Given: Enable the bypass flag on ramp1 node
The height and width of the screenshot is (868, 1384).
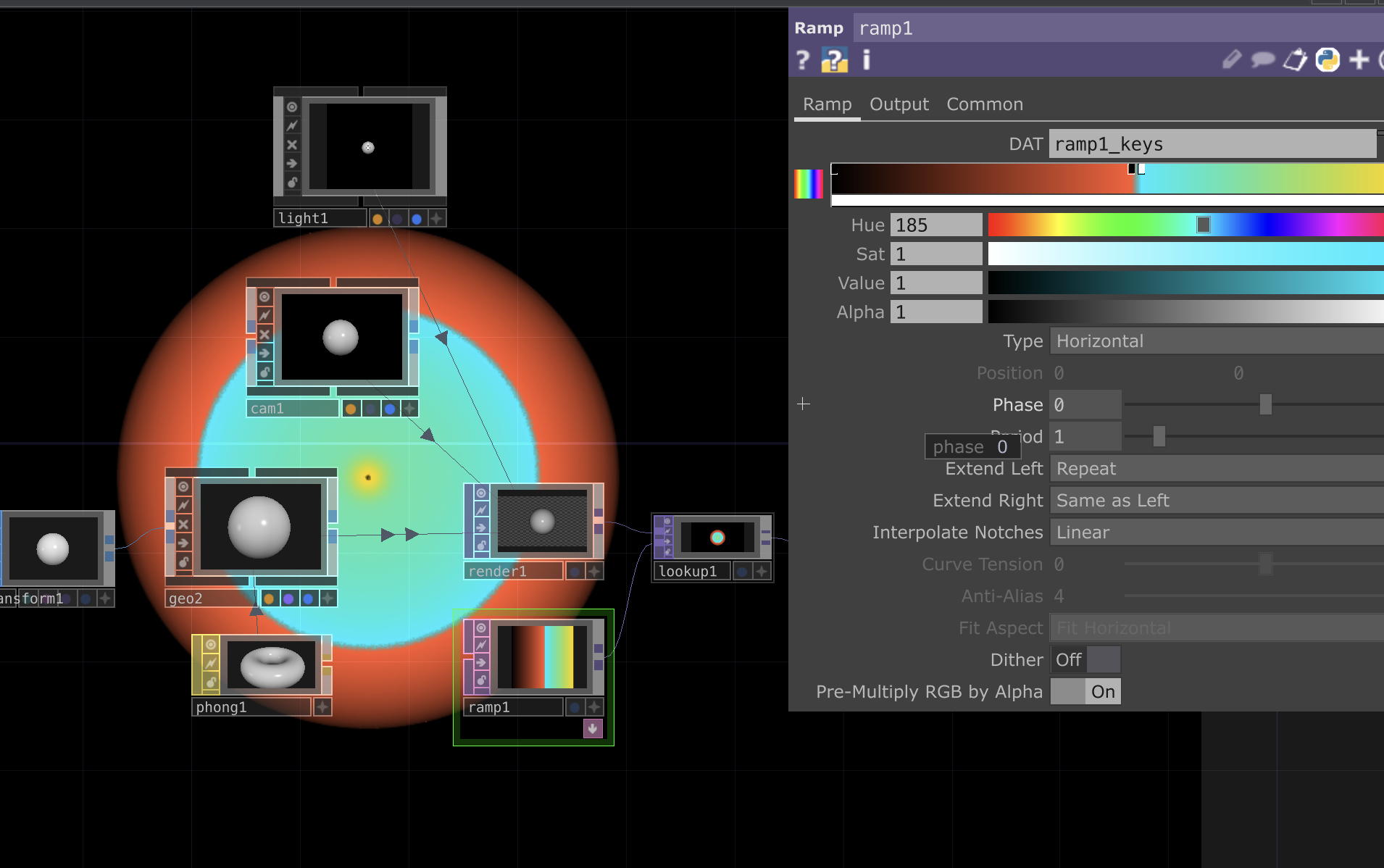Looking at the screenshot, I should pyautogui.click(x=481, y=645).
